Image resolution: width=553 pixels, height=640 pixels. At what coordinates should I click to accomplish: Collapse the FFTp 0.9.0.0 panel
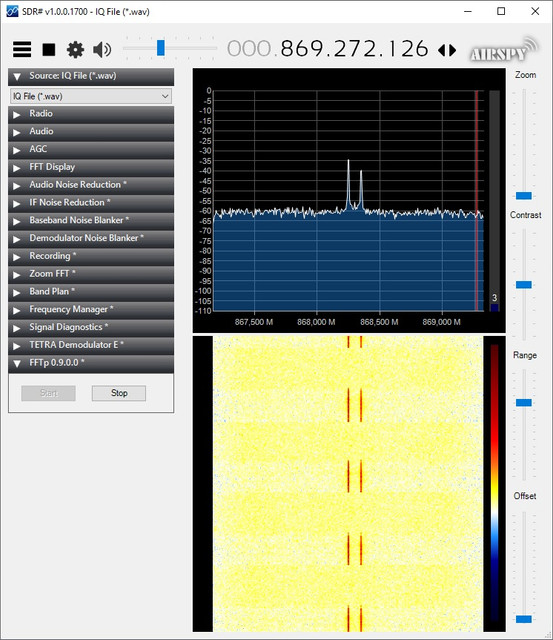point(91,363)
